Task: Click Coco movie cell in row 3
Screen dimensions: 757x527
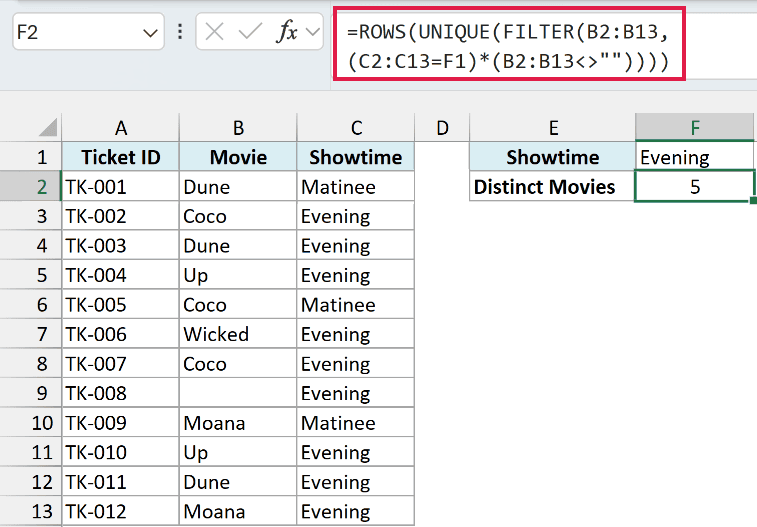Action: point(238,216)
